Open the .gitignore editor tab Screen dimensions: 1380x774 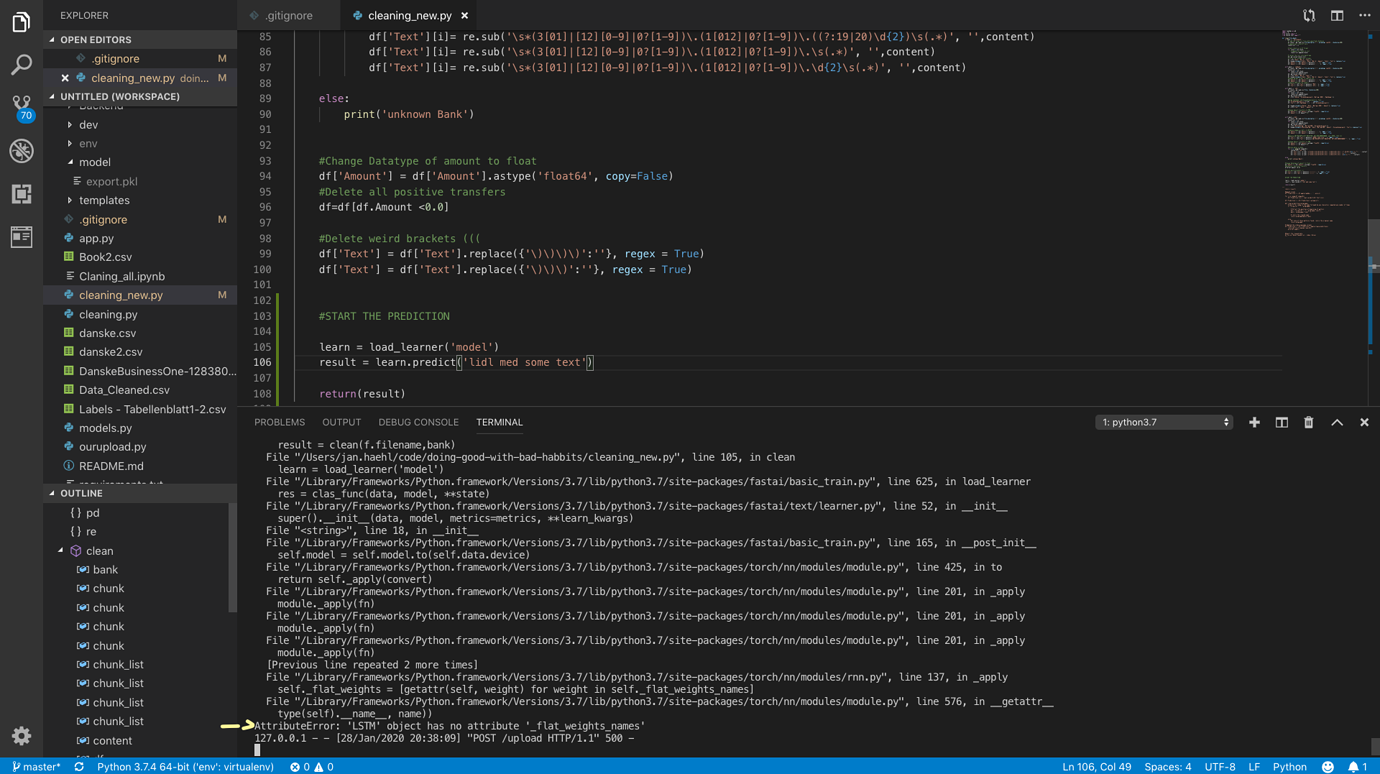coord(287,15)
